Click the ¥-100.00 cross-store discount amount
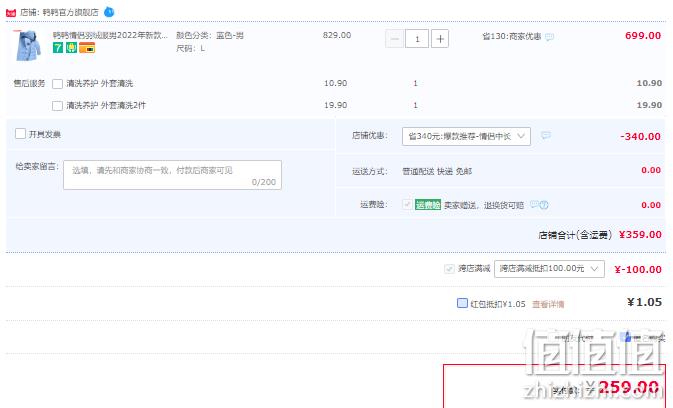This screenshot has width=673, height=408. coord(638,269)
